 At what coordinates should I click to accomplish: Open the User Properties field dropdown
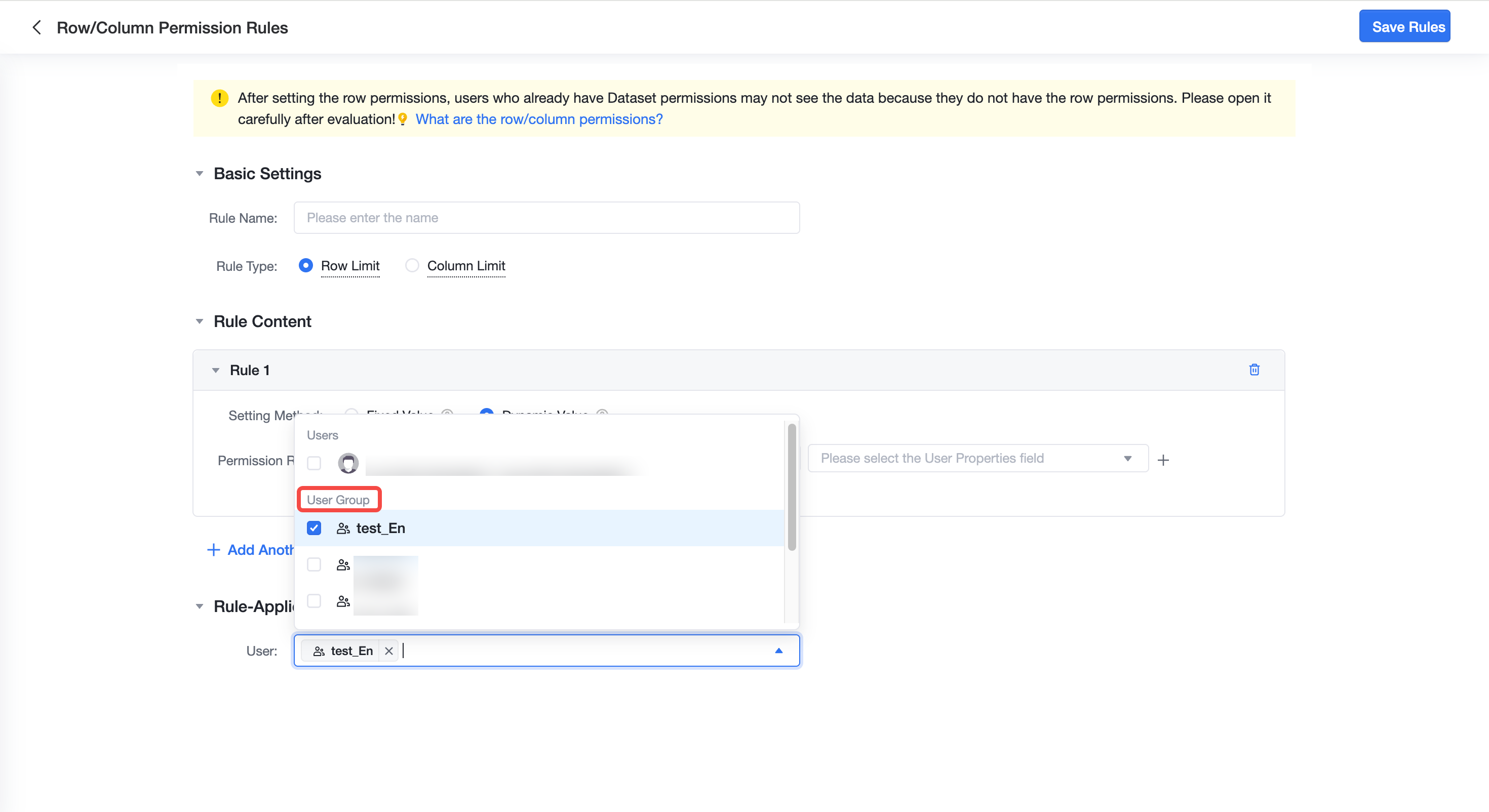coord(977,458)
